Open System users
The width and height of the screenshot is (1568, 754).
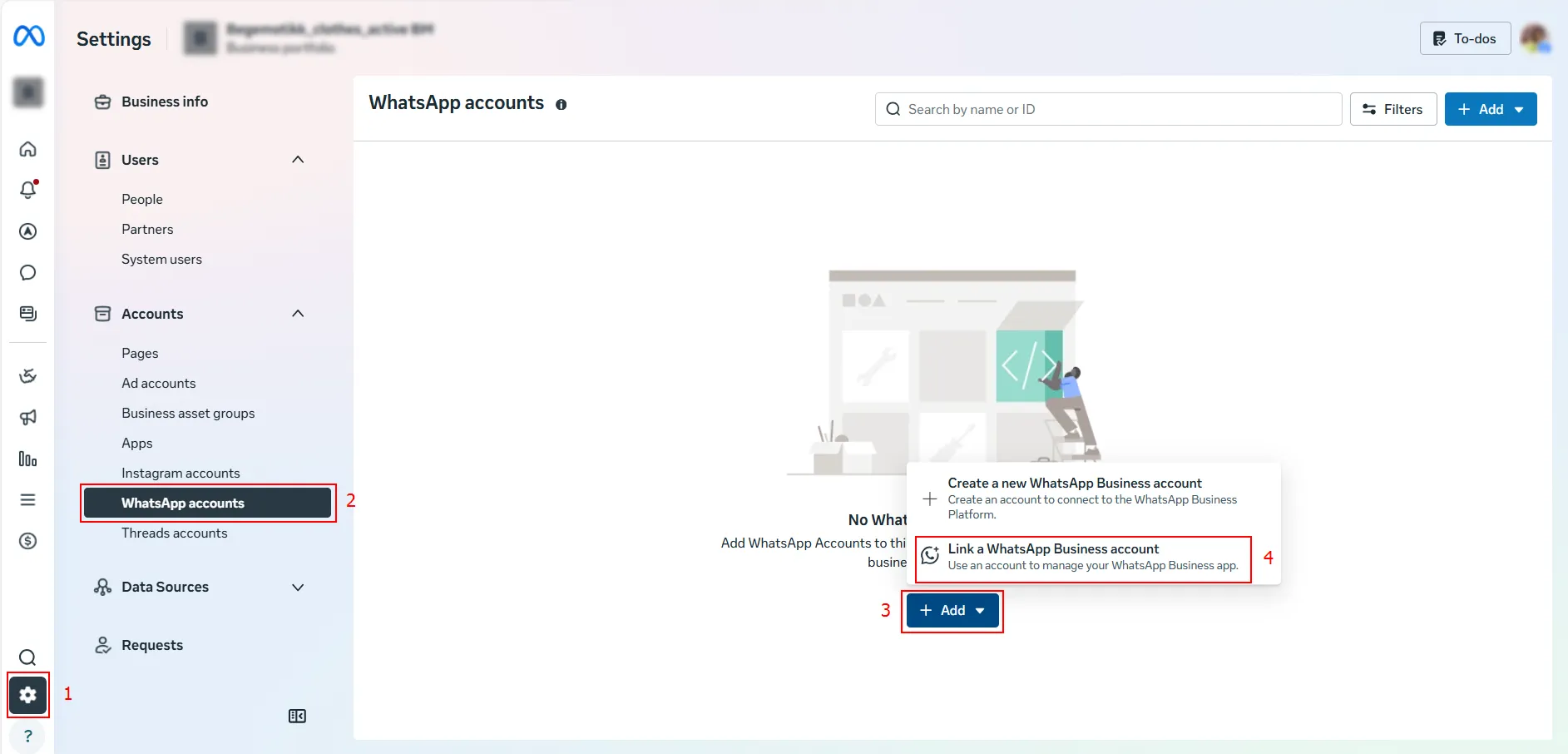point(161,260)
